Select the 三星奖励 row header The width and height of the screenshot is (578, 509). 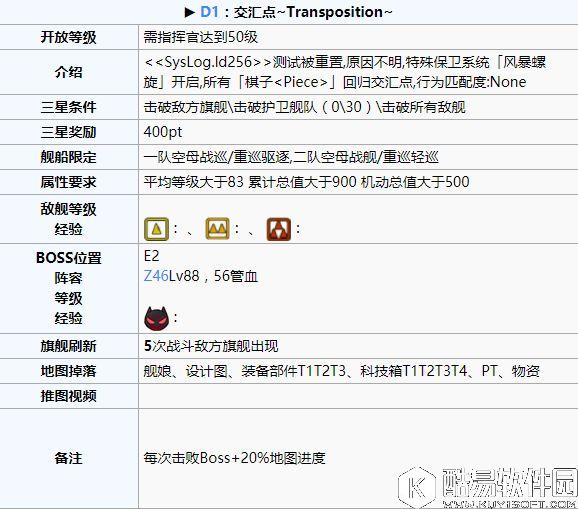pyautogui.click(x=69, y=132)
